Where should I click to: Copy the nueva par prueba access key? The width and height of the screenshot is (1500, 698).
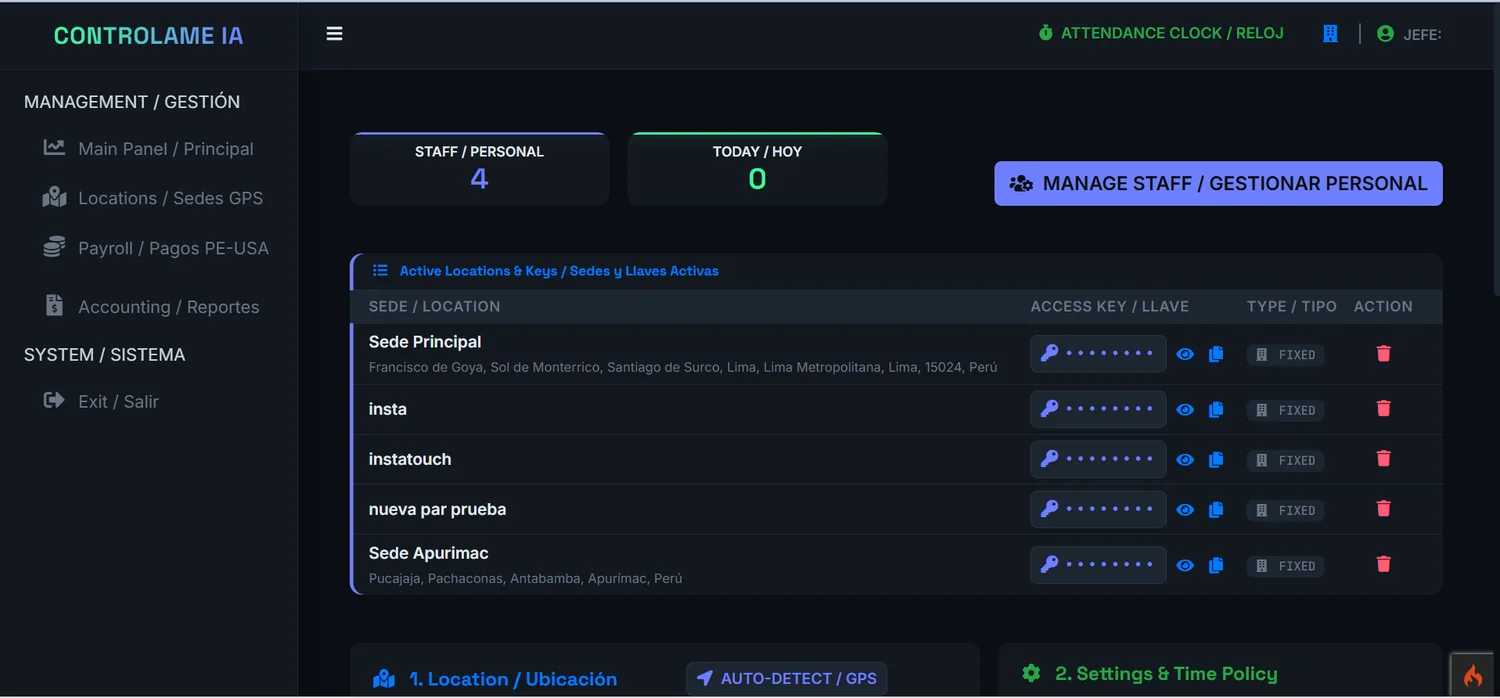pyautogui.click(x=1216, y=510)
